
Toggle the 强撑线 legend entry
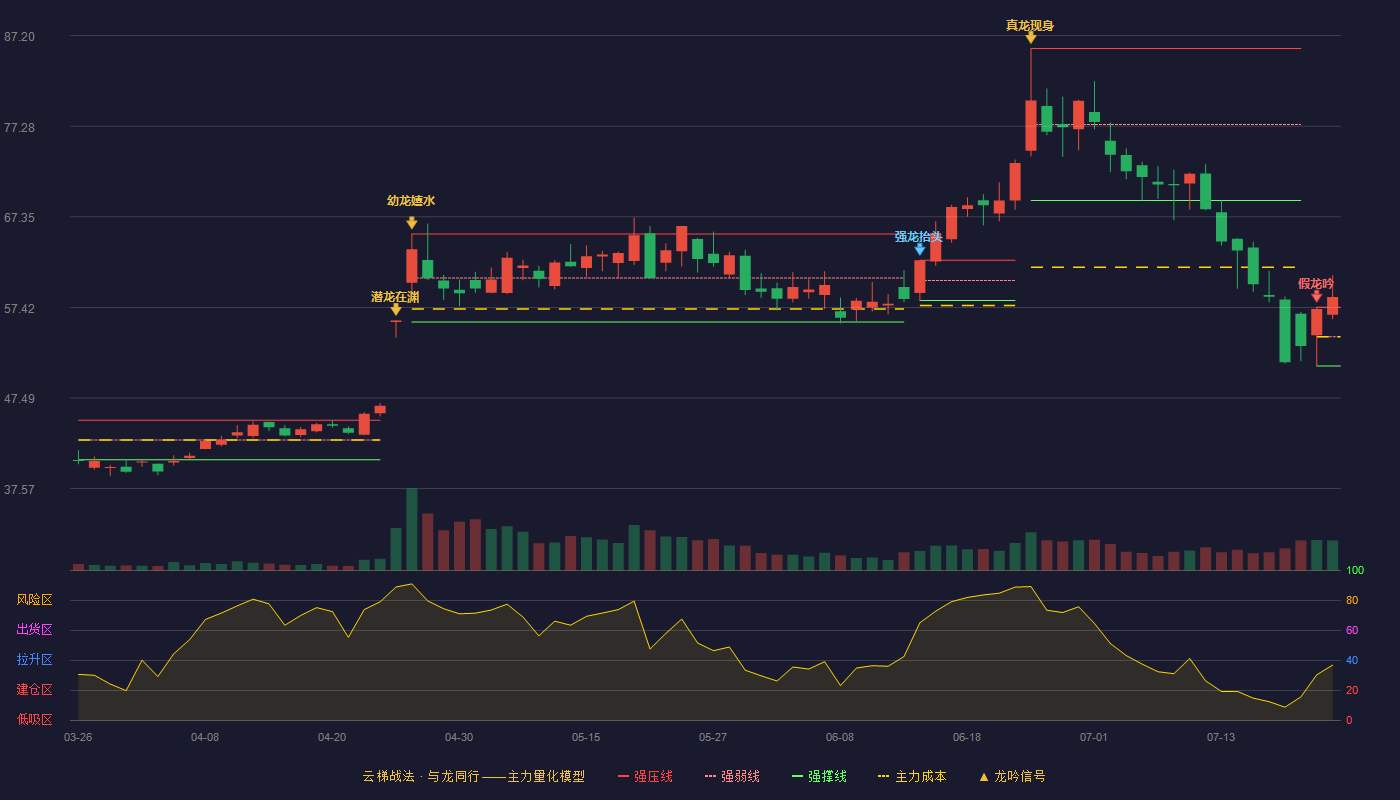819,776
